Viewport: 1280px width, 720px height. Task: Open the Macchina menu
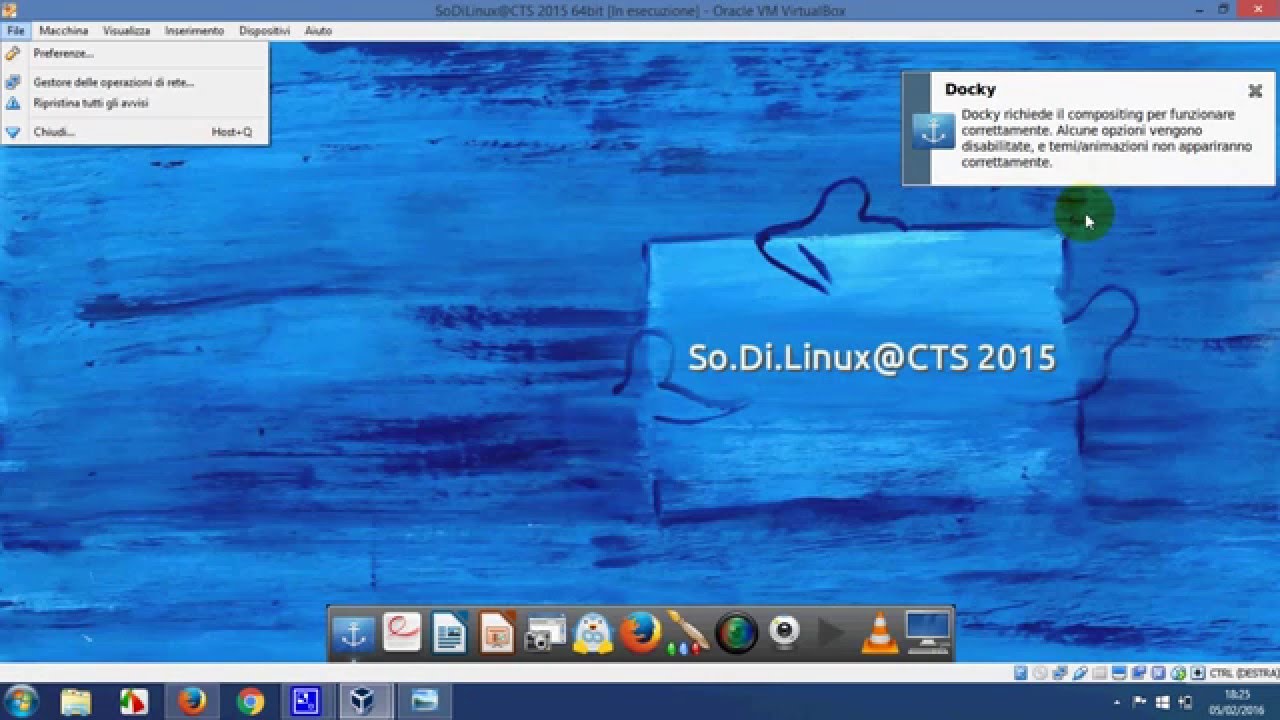(x=64, y=31)
